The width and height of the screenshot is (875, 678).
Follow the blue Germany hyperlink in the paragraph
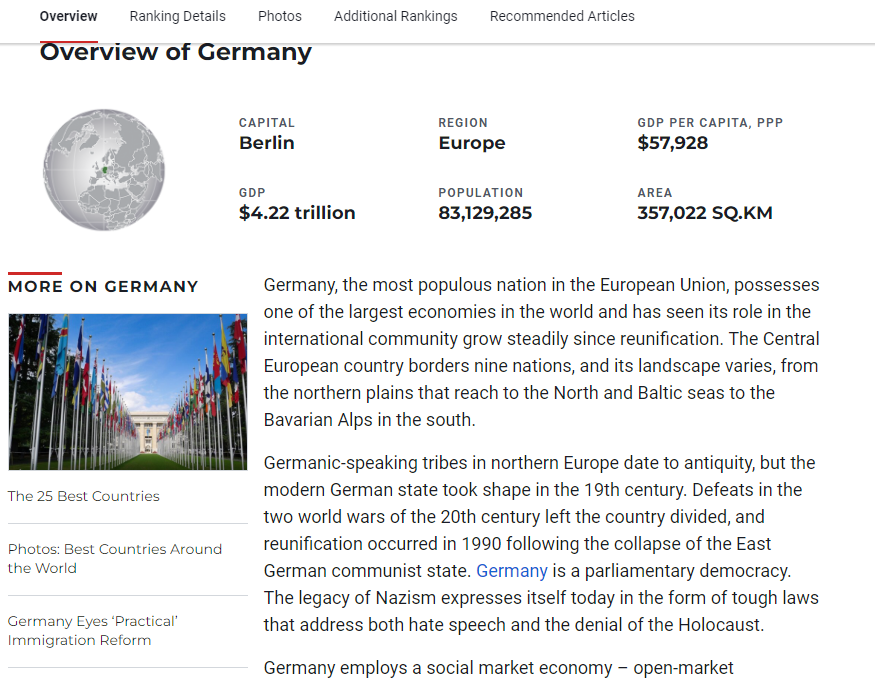(511, 571)
